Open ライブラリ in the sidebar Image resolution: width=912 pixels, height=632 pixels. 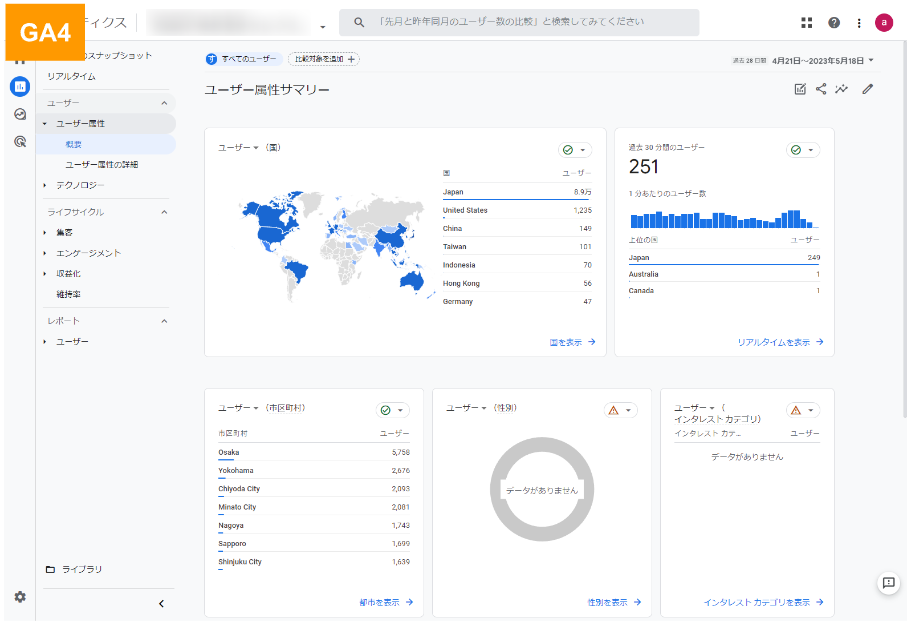[81, 569]
